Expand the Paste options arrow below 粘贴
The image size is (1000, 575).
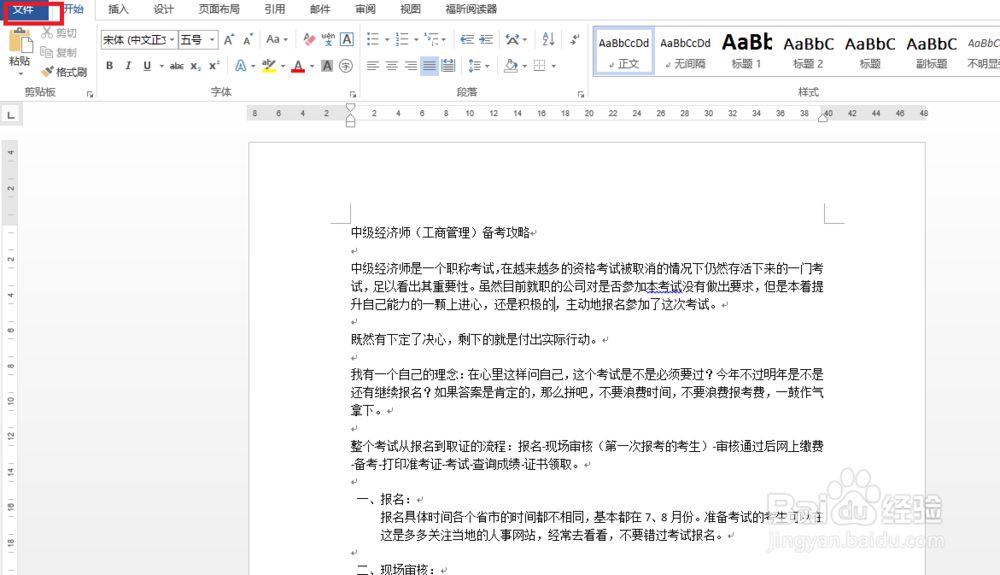tap(20, 74)
